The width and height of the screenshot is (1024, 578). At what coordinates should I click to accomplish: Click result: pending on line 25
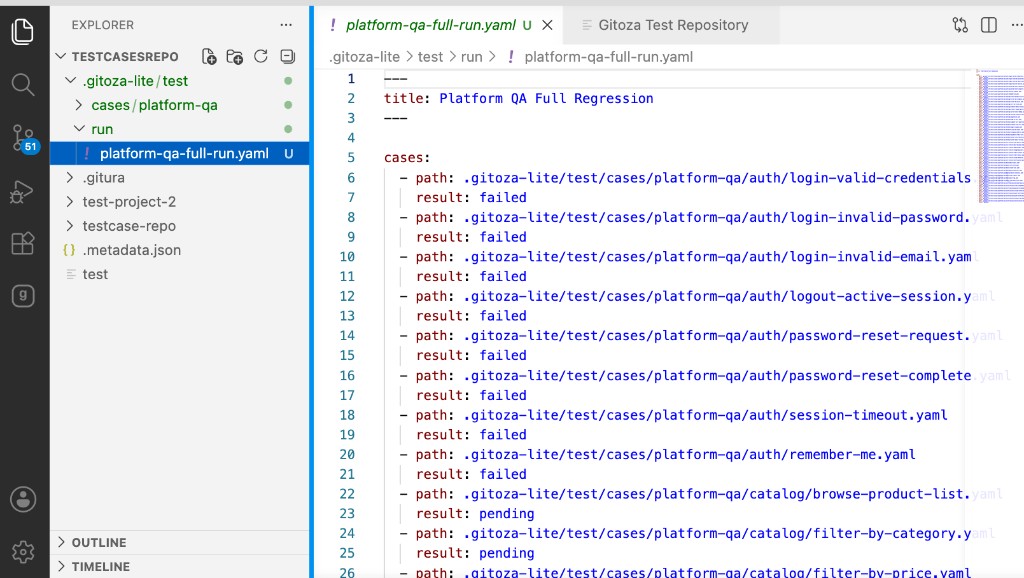click(475, 553)
